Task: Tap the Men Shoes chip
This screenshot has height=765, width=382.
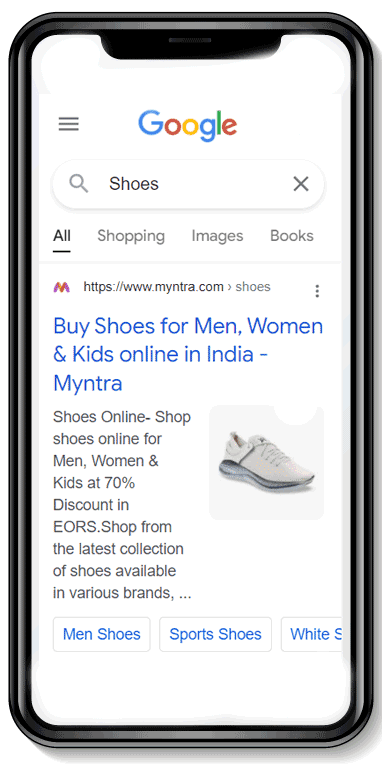Action: point(101,634)
